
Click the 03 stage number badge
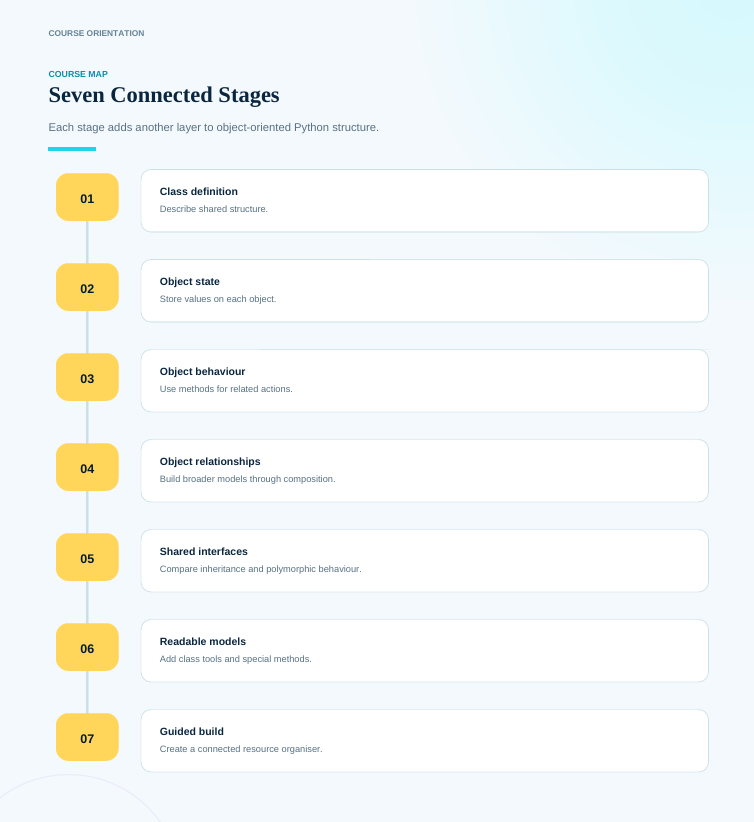pyautogui.click(x=87, y=377)
